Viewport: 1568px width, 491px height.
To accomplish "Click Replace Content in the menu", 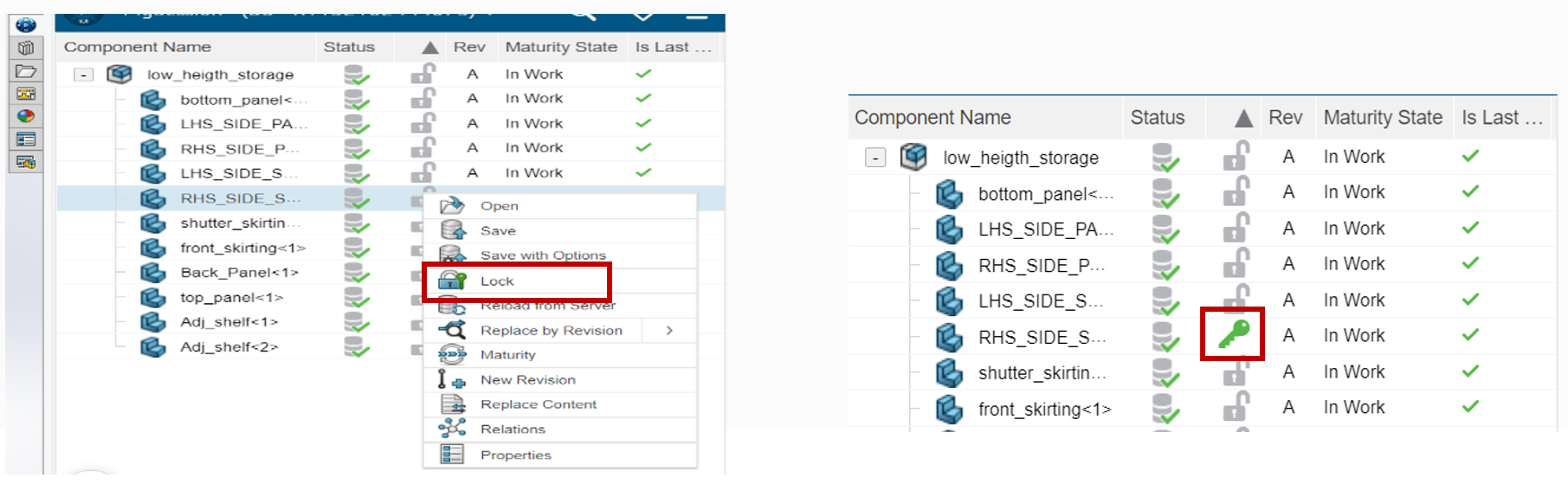I will pos(538,404).
